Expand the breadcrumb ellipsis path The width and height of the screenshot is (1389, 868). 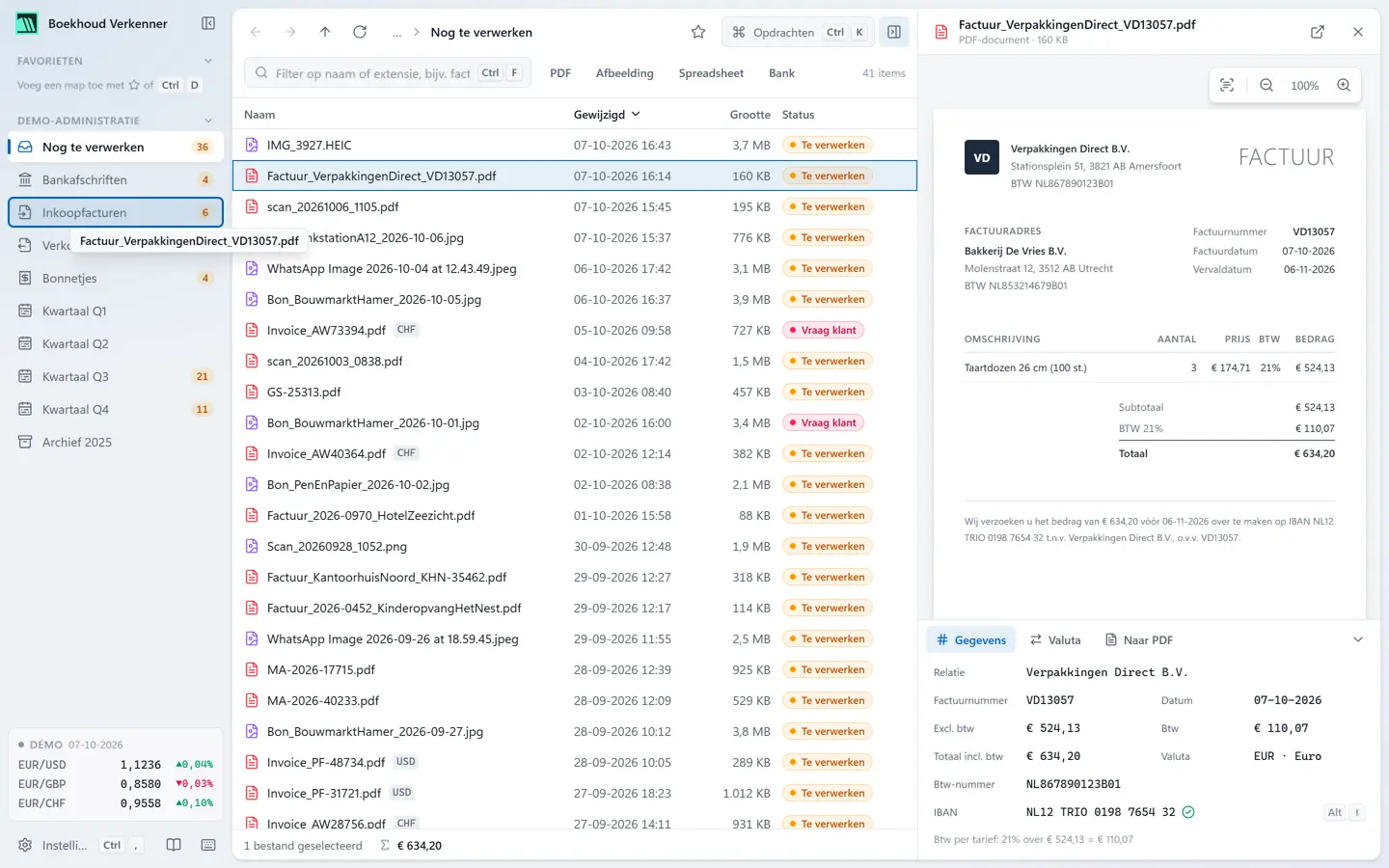click(x=396, y=32)
